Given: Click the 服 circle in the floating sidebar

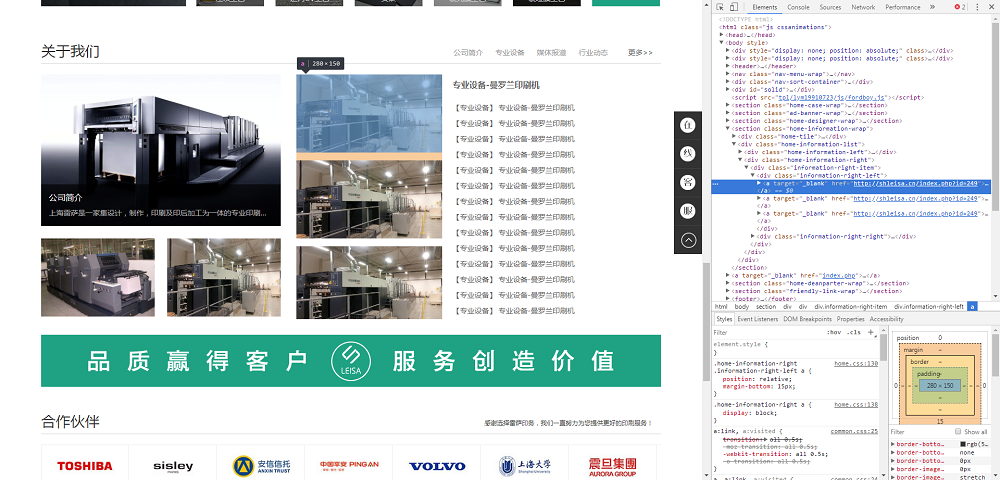Looking at the screenshot, I should click(x=688, y=211).
